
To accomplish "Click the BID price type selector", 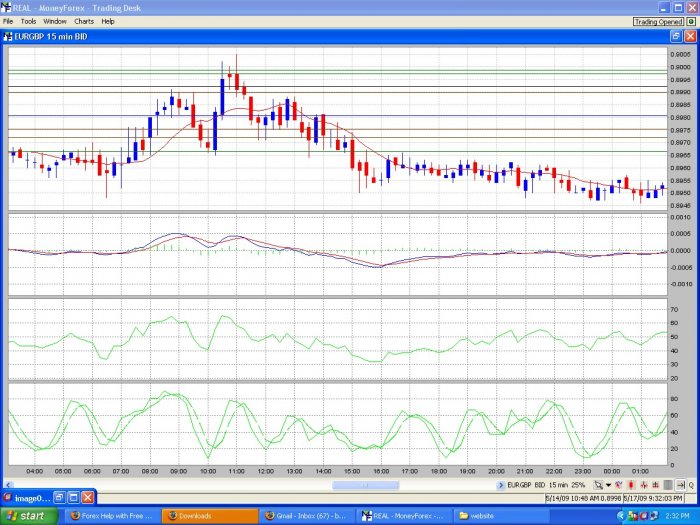I will [x=540, y=485].
